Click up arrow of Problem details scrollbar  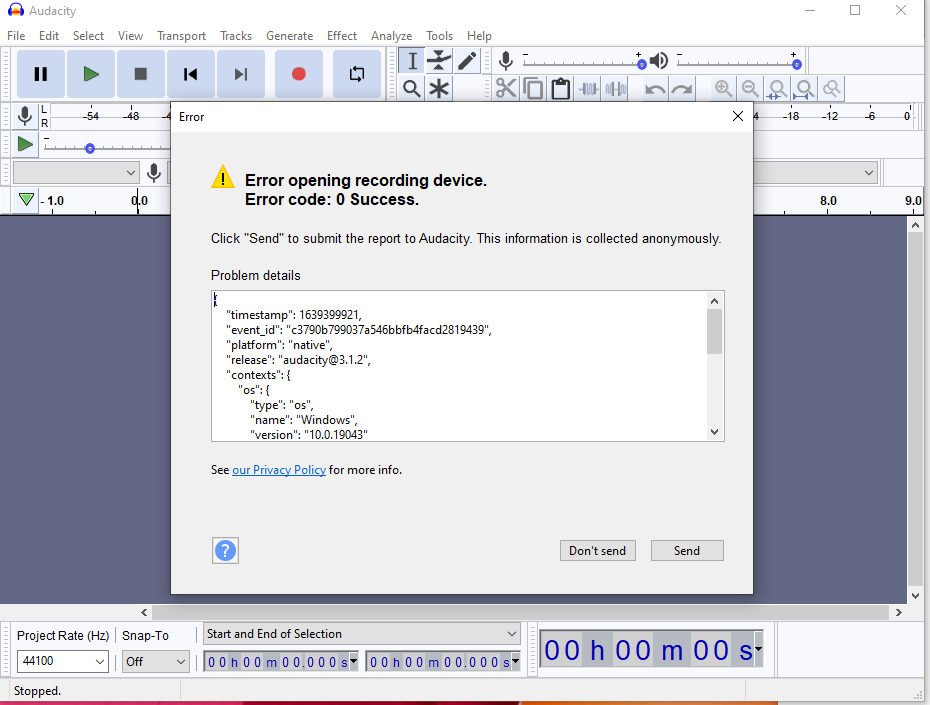(x=714, y=301)
